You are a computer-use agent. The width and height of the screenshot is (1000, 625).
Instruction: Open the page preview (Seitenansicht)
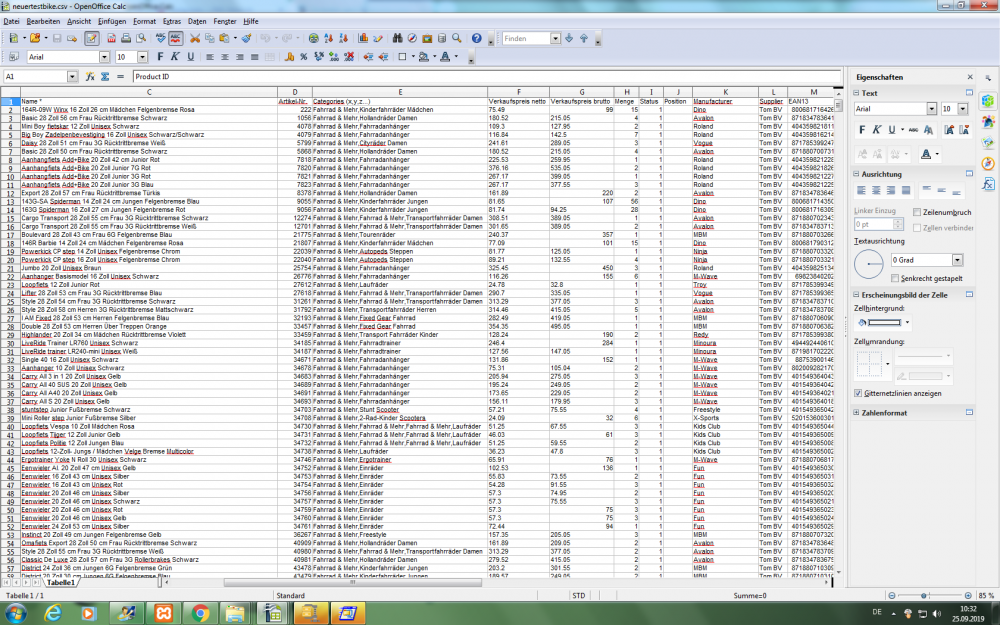[x=140, y=40]
